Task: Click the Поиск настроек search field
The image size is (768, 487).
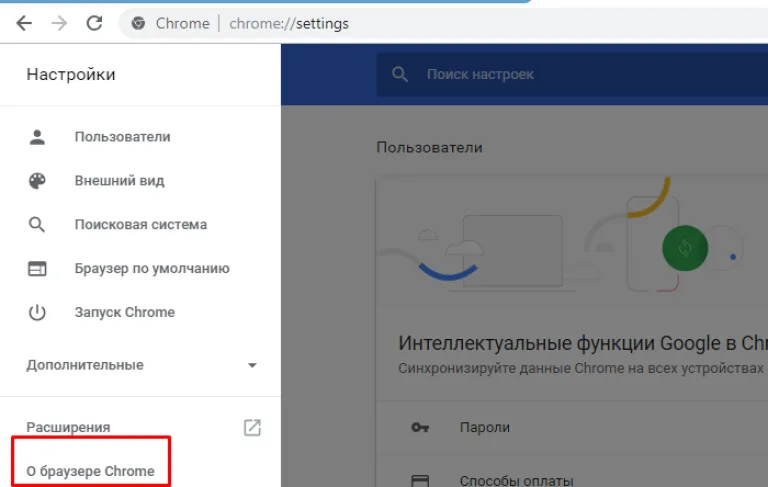Action: [572, 74]
